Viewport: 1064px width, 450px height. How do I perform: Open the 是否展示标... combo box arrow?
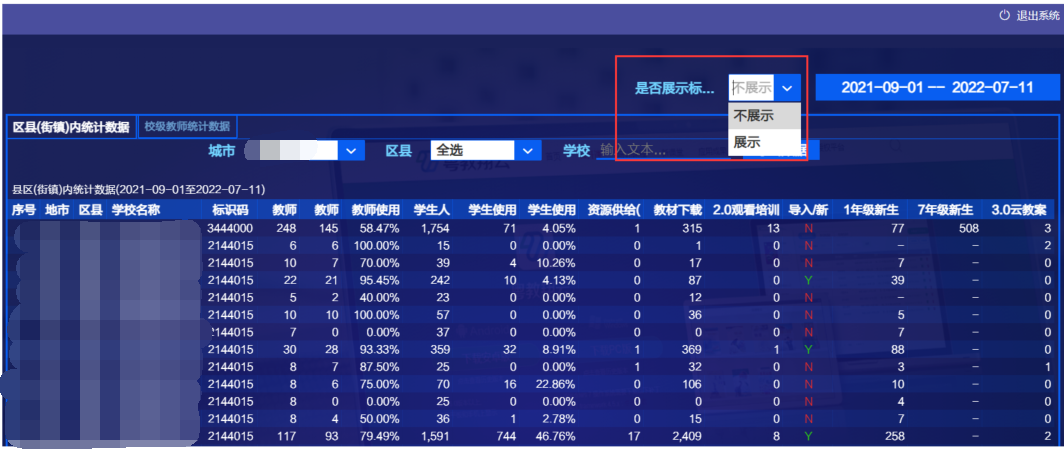coord(787,88)
